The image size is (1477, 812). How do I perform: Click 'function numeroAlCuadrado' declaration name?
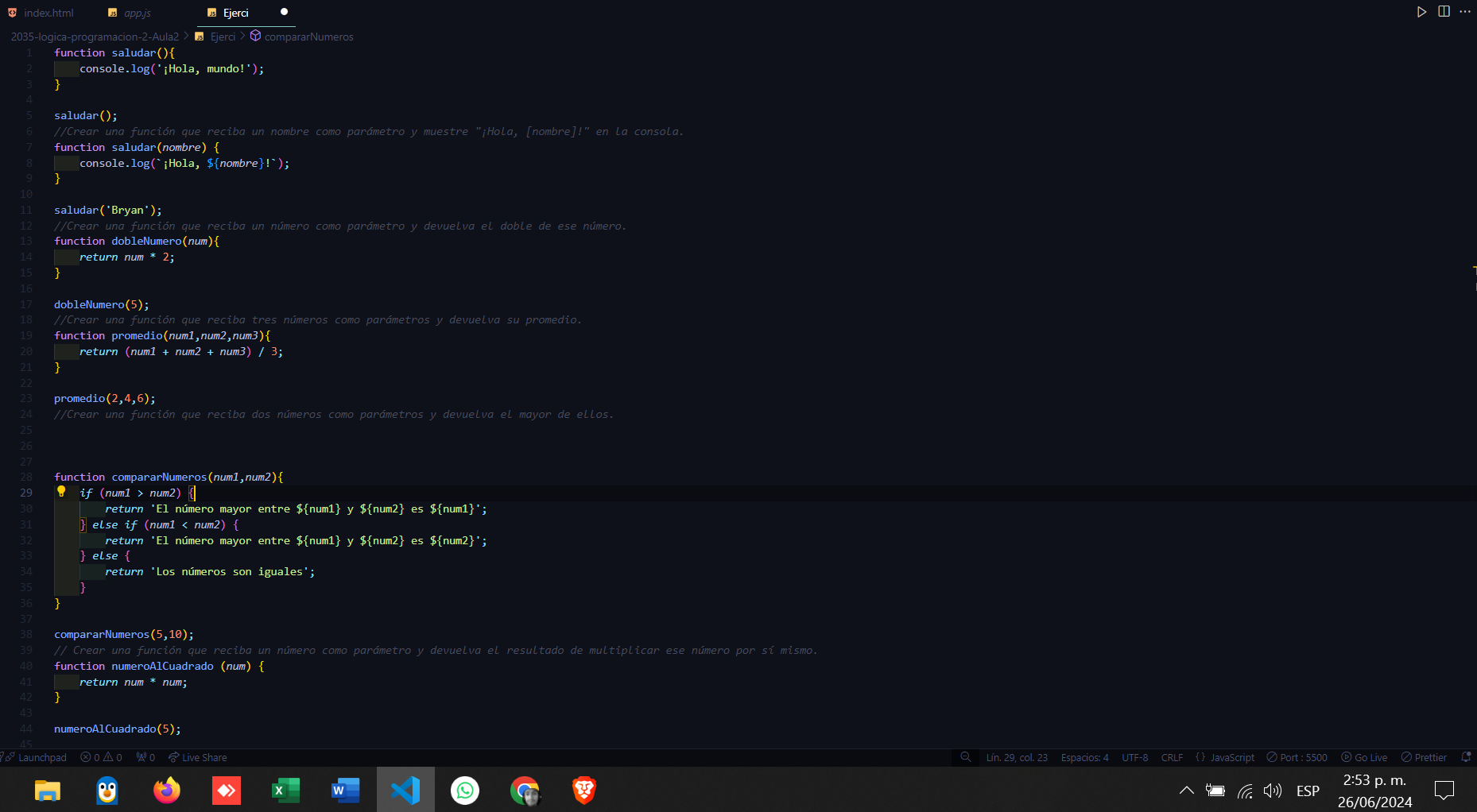coord(162,666)
